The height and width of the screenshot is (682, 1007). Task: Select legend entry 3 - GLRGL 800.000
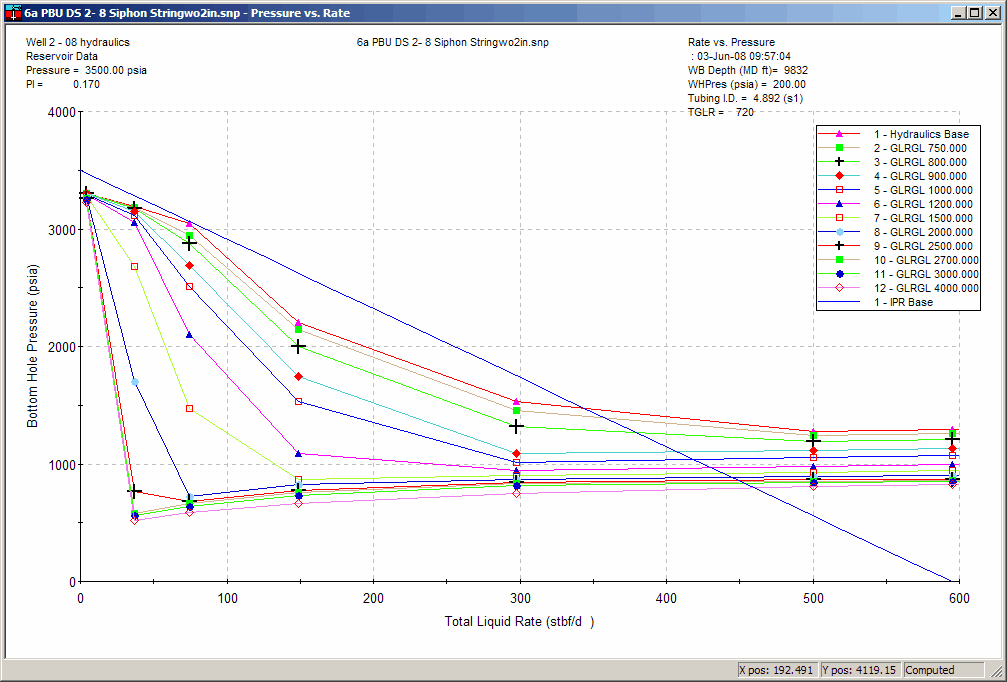pos(898,162)
